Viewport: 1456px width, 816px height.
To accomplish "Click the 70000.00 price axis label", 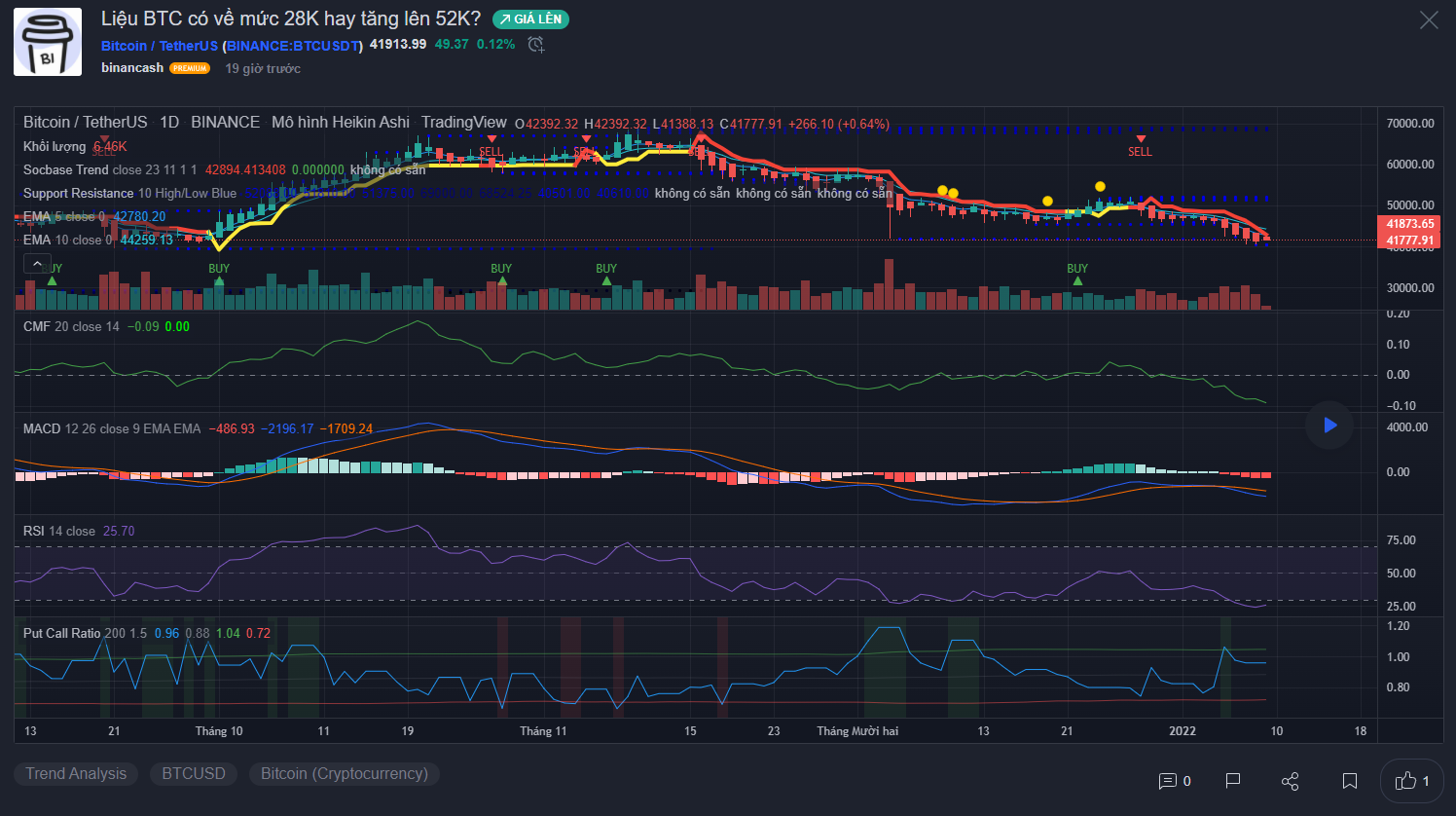I will (x=1410, y=124).
